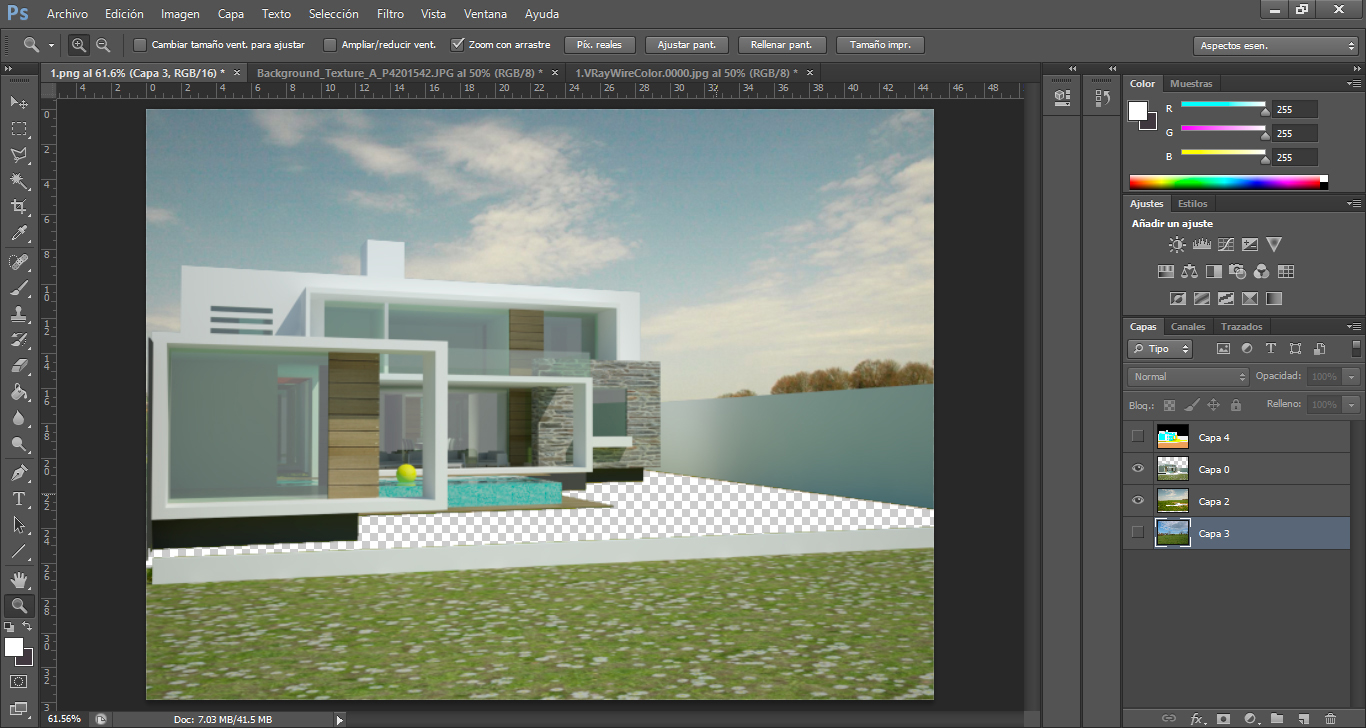
Task: Click the Ajustar pant. button
Action: pyautogui.click(x=686, y=44)
